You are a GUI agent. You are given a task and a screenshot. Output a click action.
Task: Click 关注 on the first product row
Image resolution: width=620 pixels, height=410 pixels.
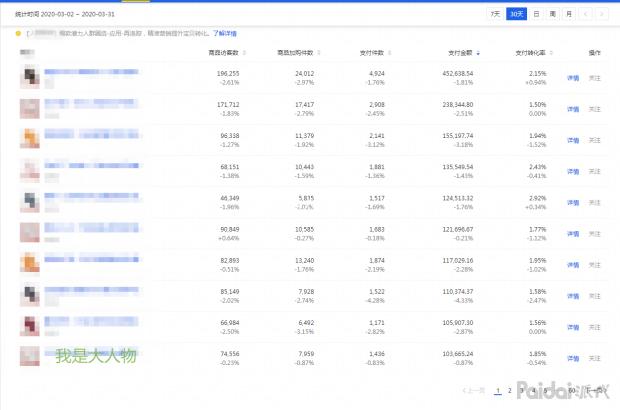(x=595, y=77)
